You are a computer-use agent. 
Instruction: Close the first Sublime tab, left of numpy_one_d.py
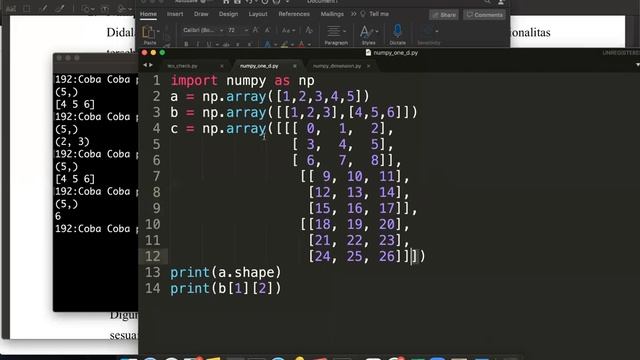[x=222, y=66]
